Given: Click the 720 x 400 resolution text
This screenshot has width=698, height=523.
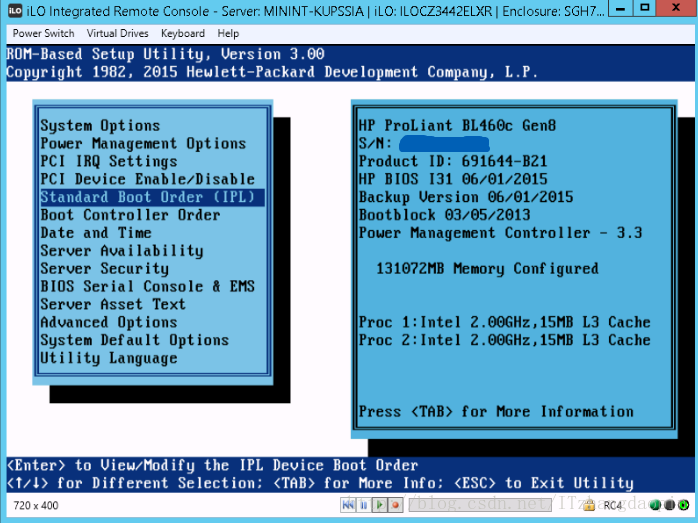Looking at the screenshot, I should [36, 505].
